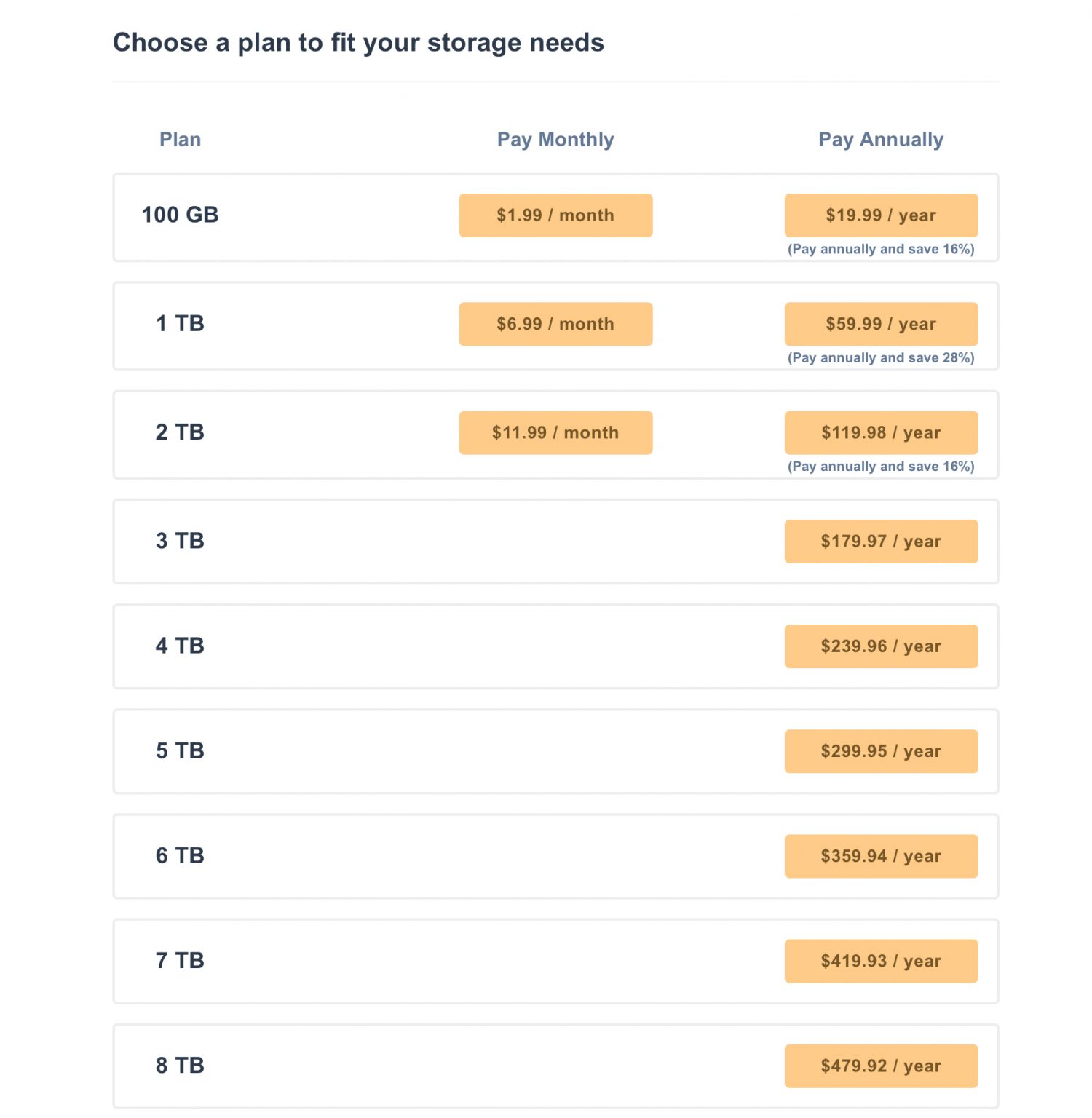Image resolution: width=1092 pixels, height=1118 pixels.
Task: Choose the $1.99 / month 100 GB plan
Action: pyautogui.click(x=555, y=215)
